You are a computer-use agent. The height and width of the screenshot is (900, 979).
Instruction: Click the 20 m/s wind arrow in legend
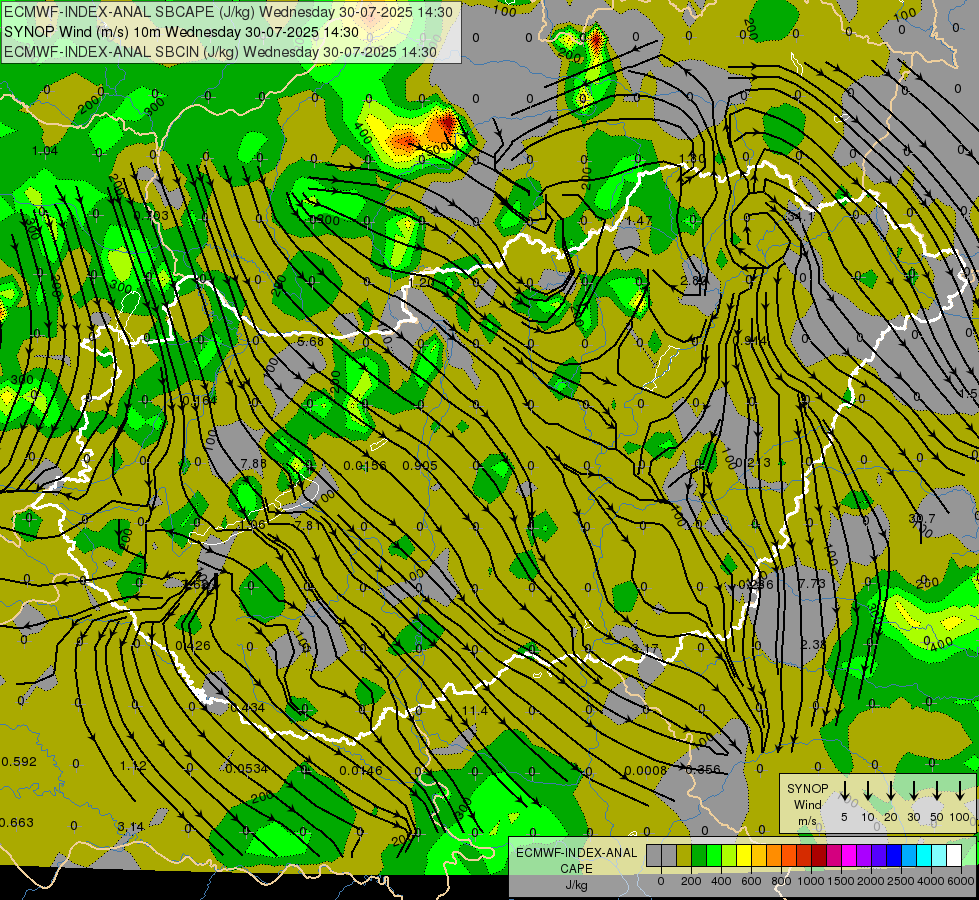coord(890,791)
